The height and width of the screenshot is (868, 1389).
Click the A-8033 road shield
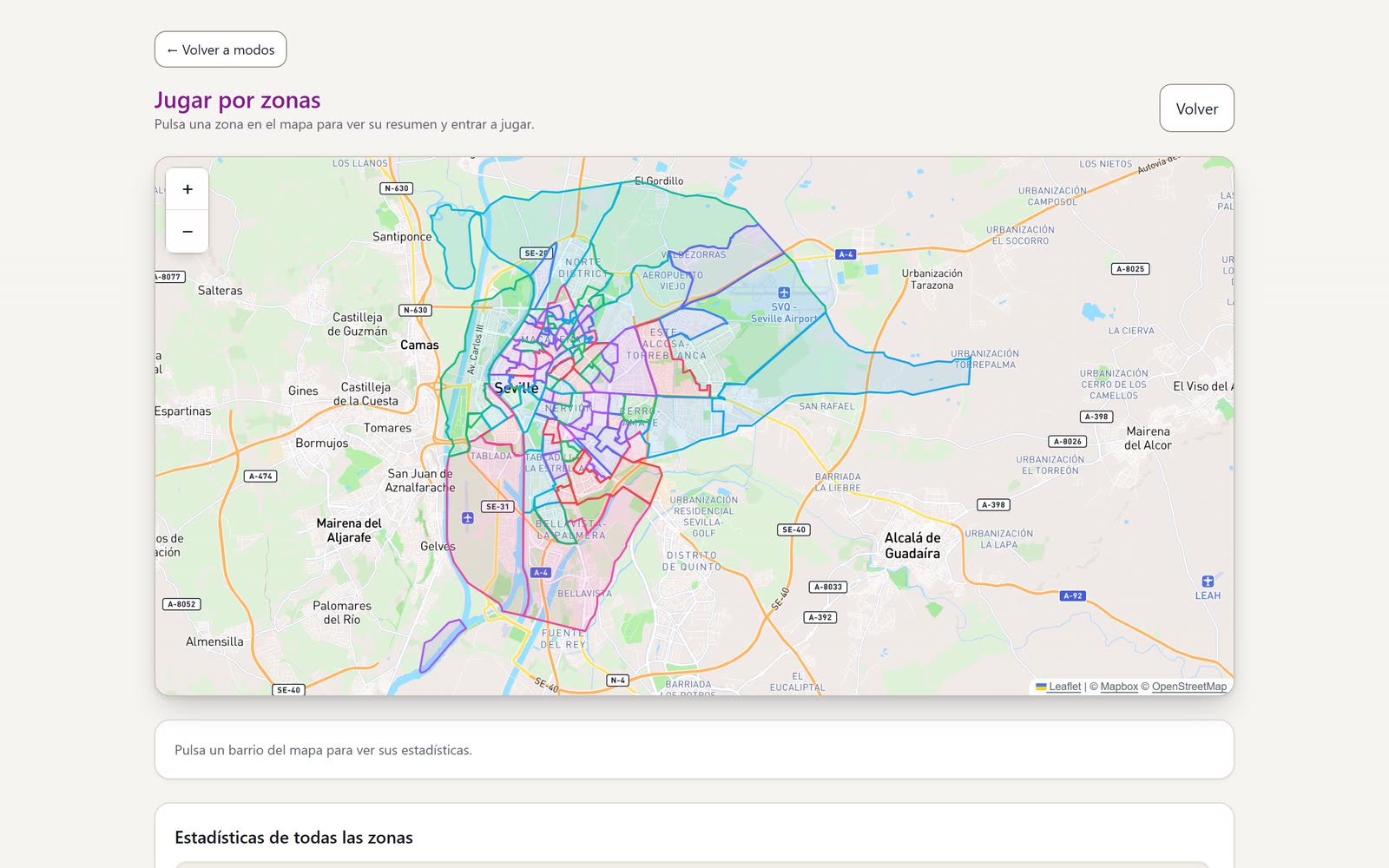point(828,587)
